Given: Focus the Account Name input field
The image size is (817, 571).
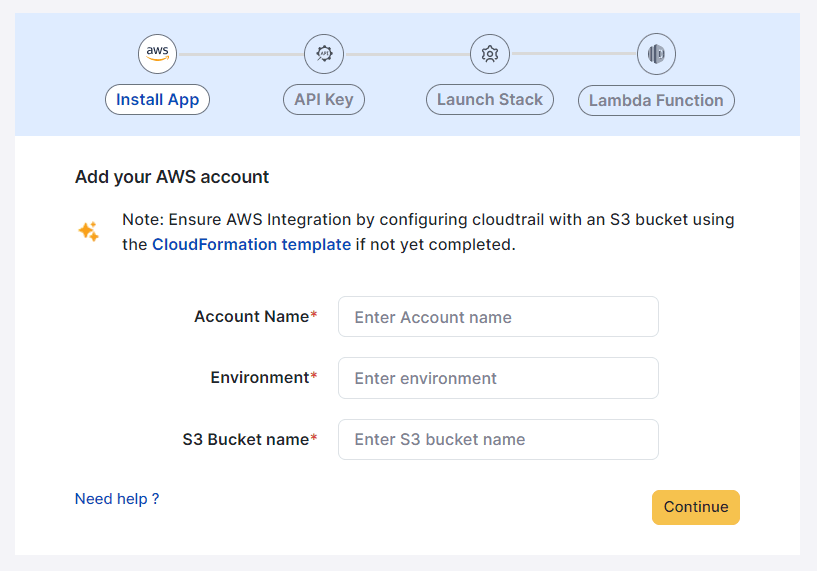Looking at the screenshot, I should pos(498,317).
